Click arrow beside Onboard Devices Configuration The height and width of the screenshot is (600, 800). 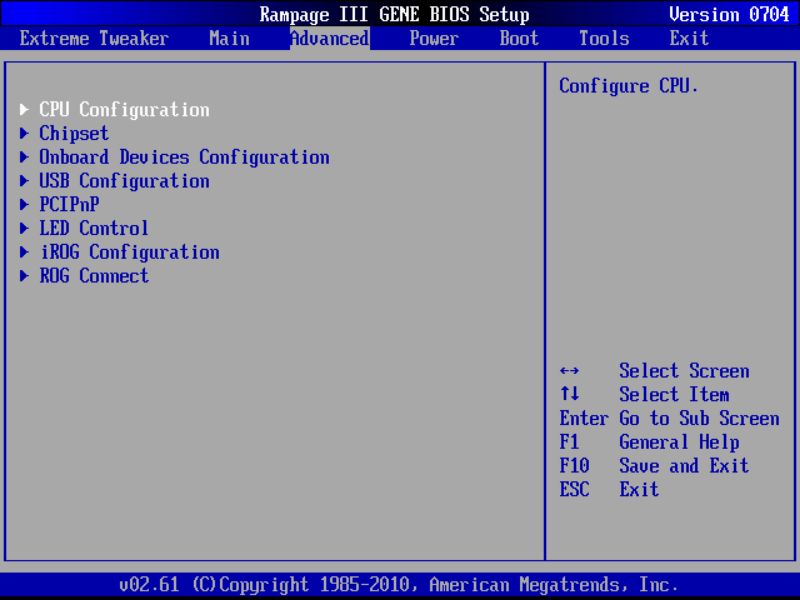[x=24, y=157]
